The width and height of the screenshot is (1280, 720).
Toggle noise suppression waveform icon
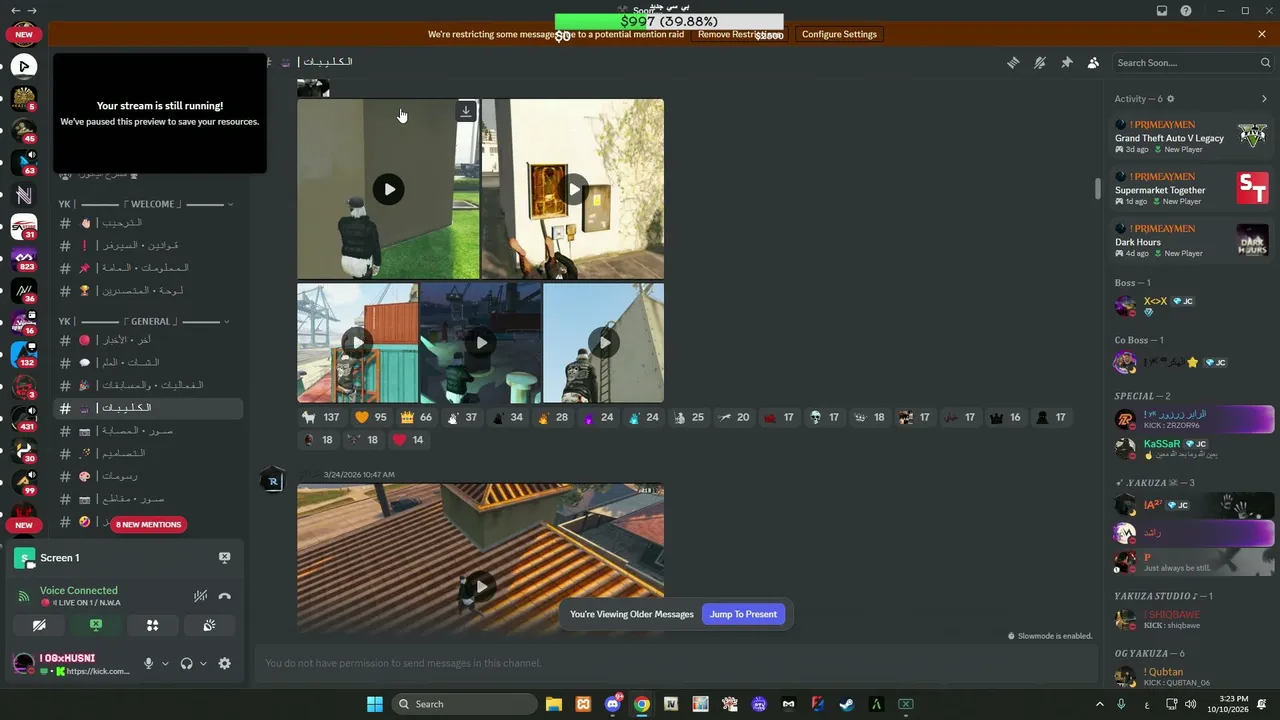(x=200, y=596)
